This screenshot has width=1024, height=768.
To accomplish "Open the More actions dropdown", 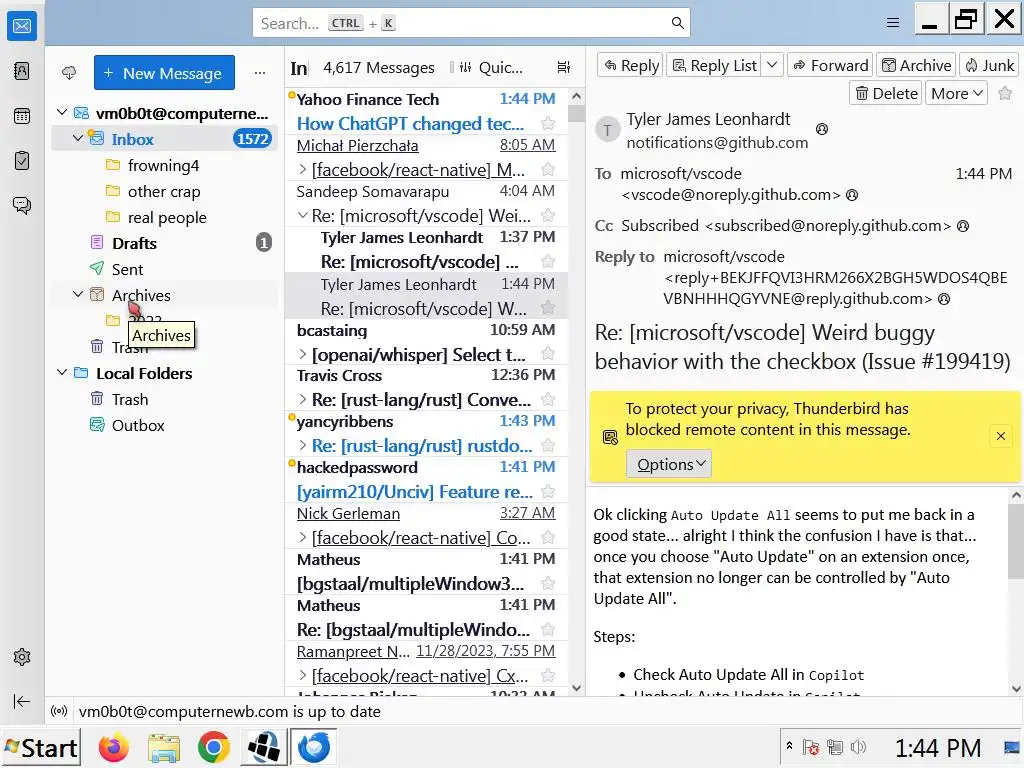I will click(957, 93).
